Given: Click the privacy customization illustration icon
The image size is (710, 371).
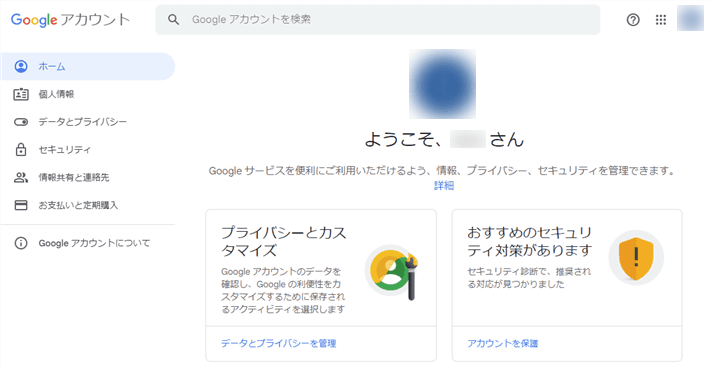Looking at the screenshot, I should (x=392, y=273).
